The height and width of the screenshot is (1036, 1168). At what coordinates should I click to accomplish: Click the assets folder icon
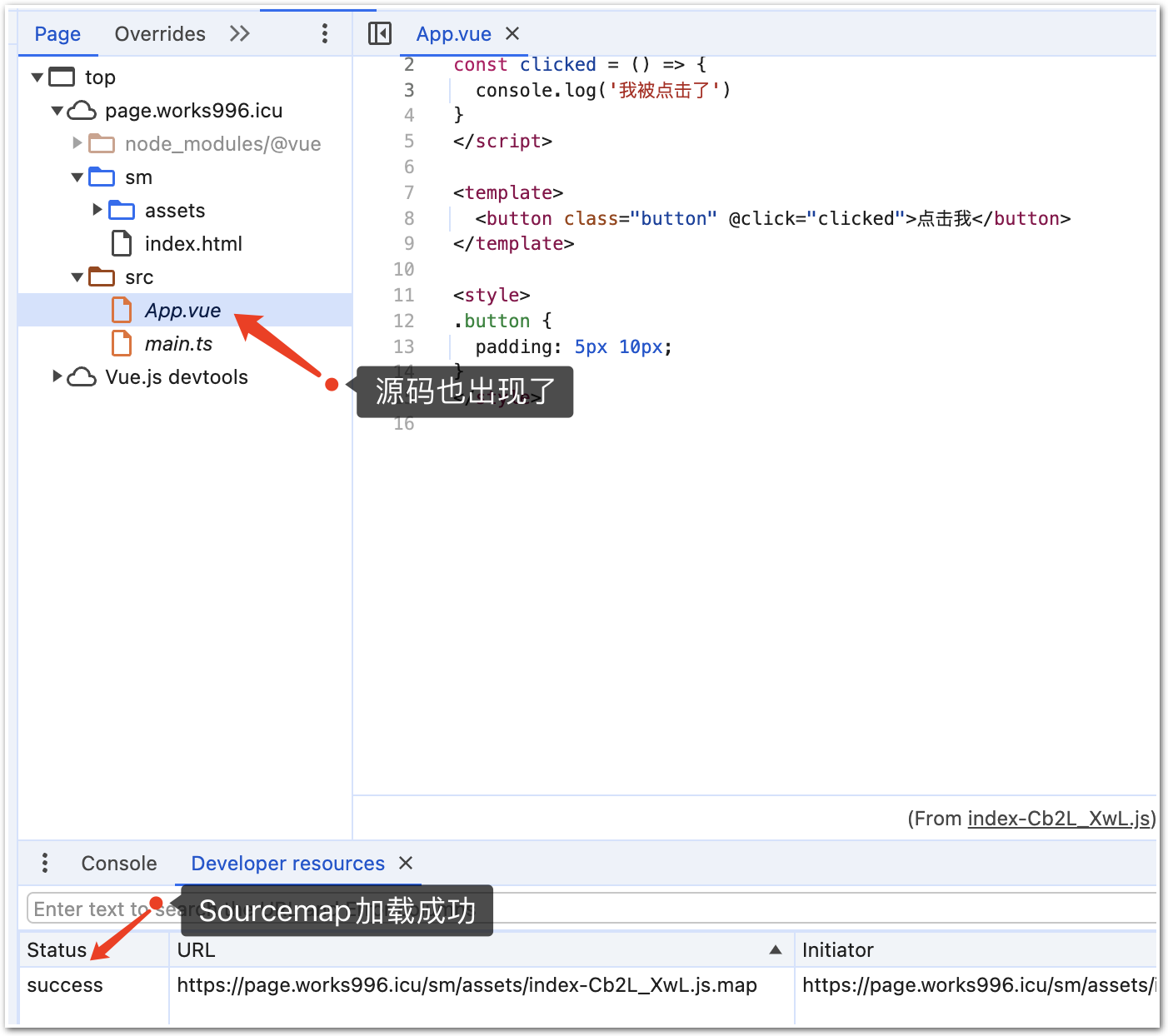pos(122,211)
